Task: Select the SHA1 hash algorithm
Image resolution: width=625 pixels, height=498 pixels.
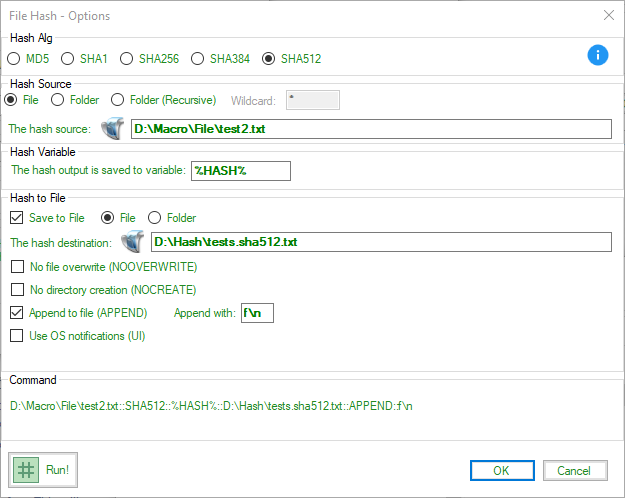Action: (x=70, y=59)
